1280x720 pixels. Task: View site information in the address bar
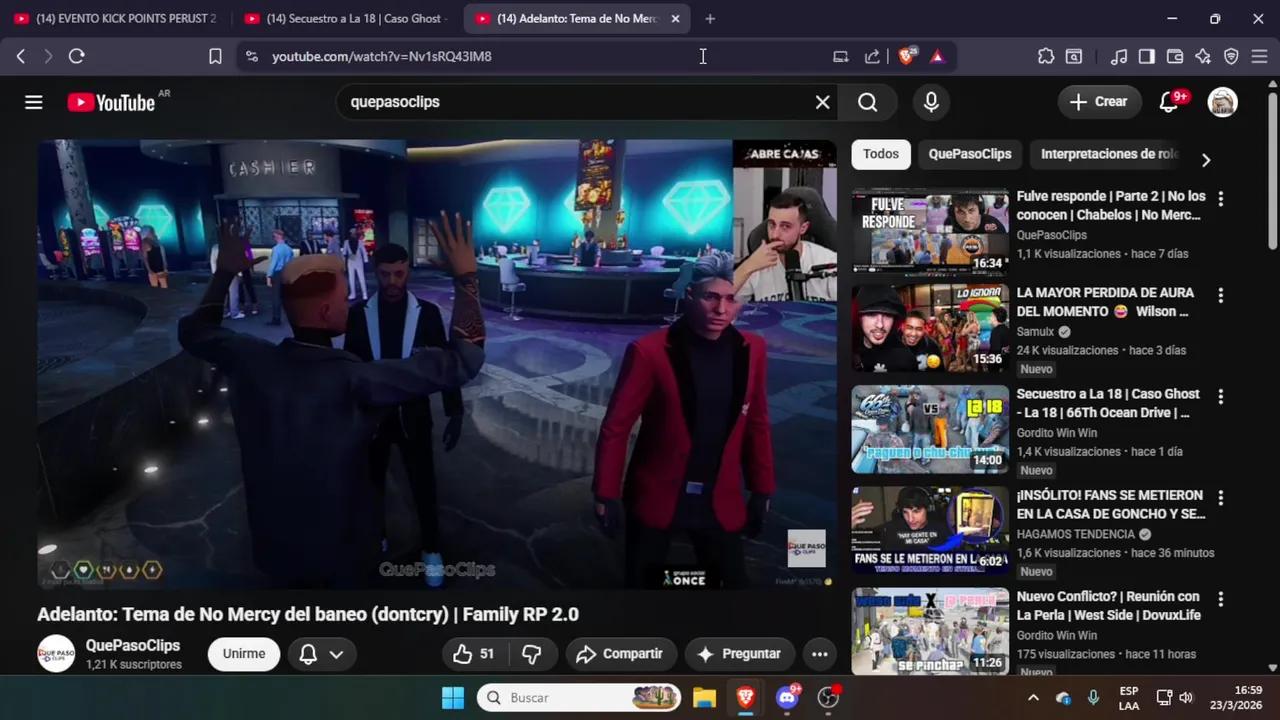251,56
